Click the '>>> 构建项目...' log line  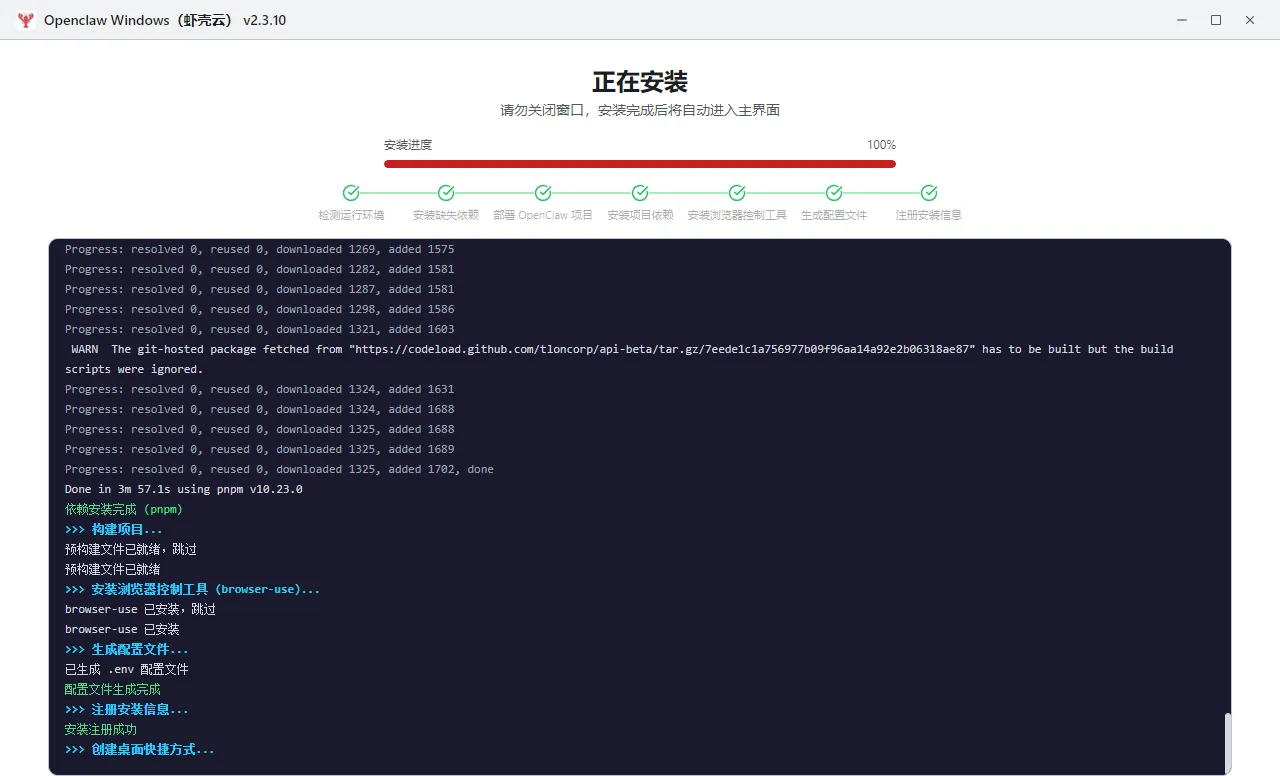click(114, 529)
